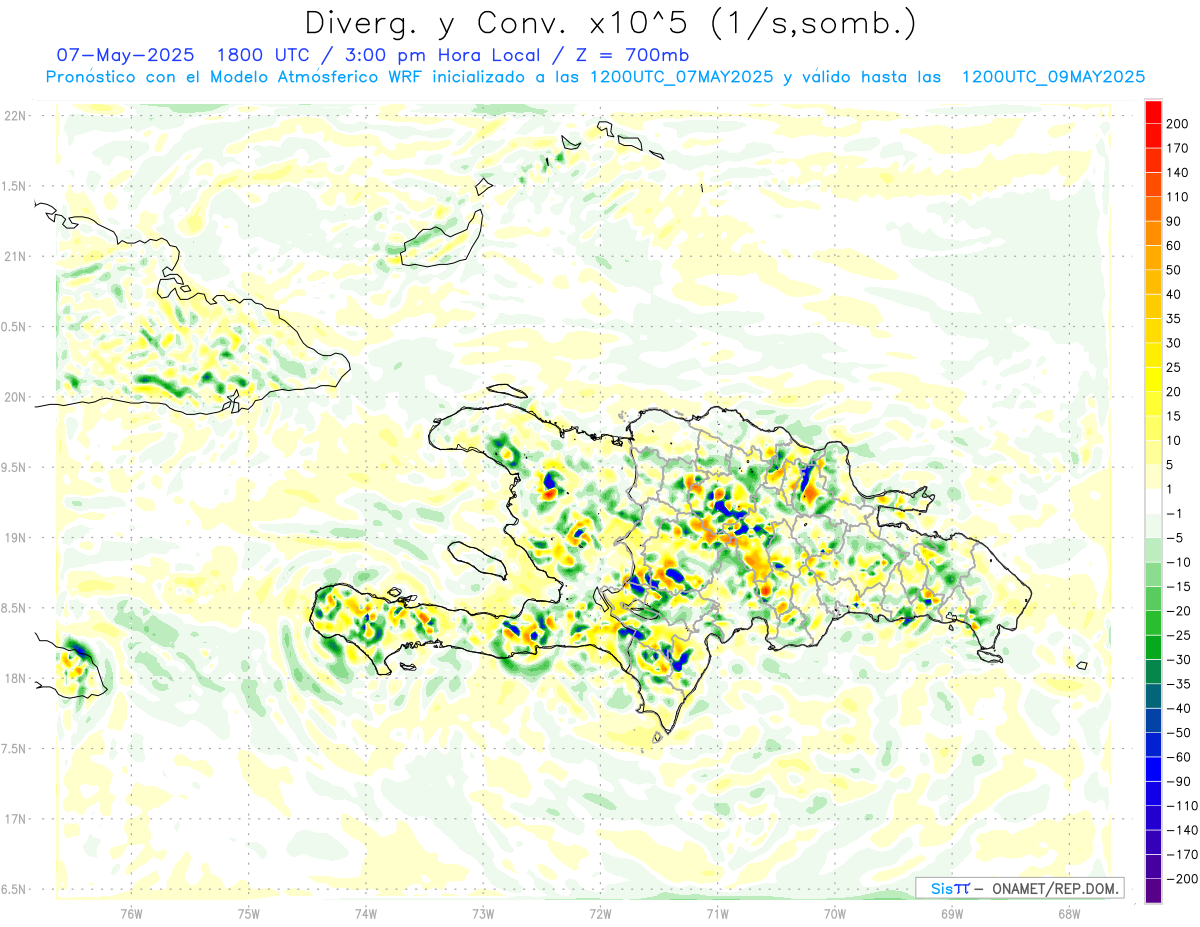
Task: Click the '6.5N' latitude label
Action: [x=13, y=889]
